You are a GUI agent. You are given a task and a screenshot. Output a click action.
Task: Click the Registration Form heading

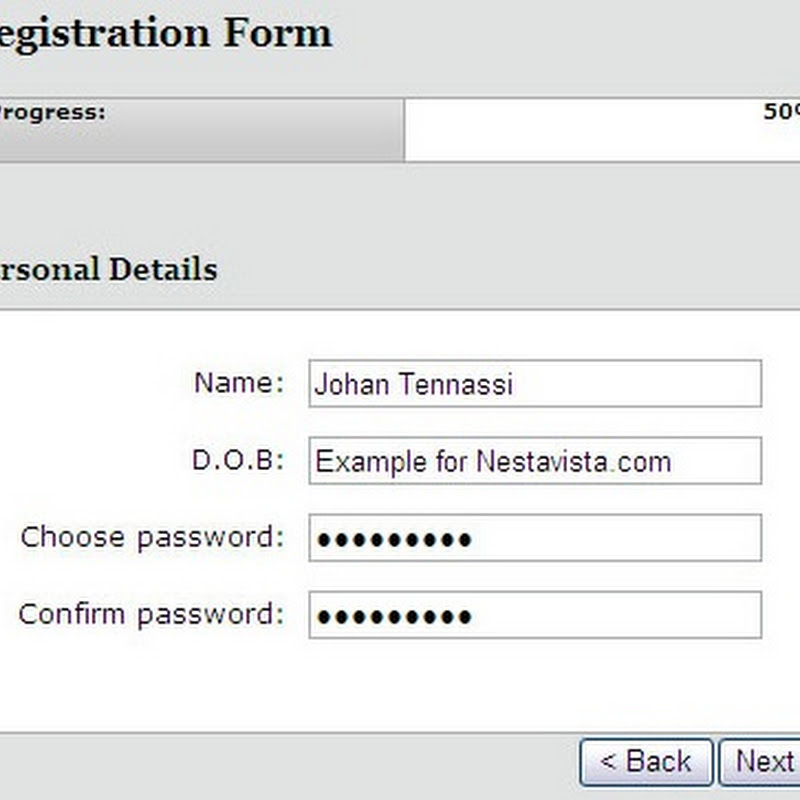pos(164,33)
